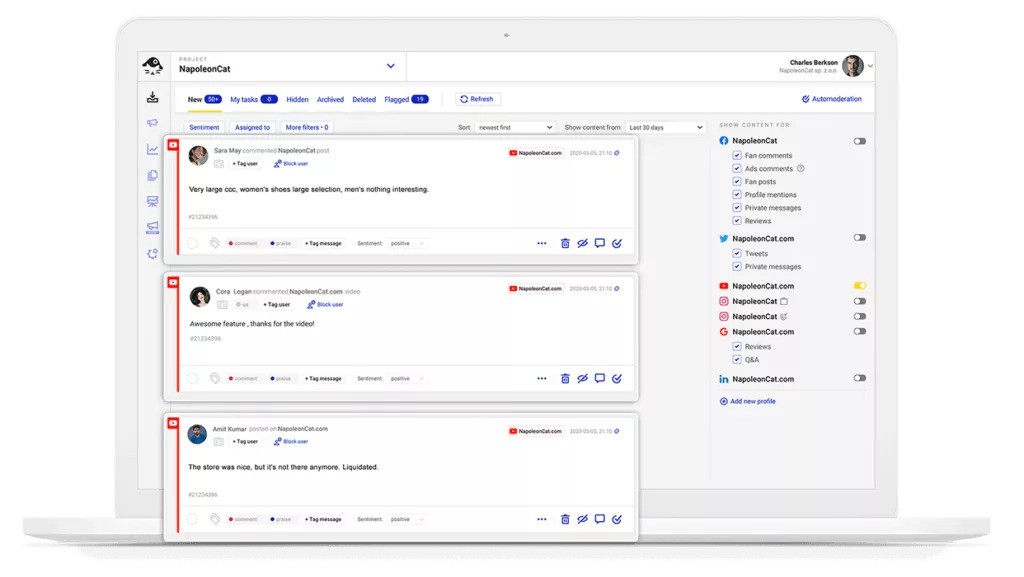Uncheck the Fan comments checkbox
The image size is (1024, 577).
737,155
